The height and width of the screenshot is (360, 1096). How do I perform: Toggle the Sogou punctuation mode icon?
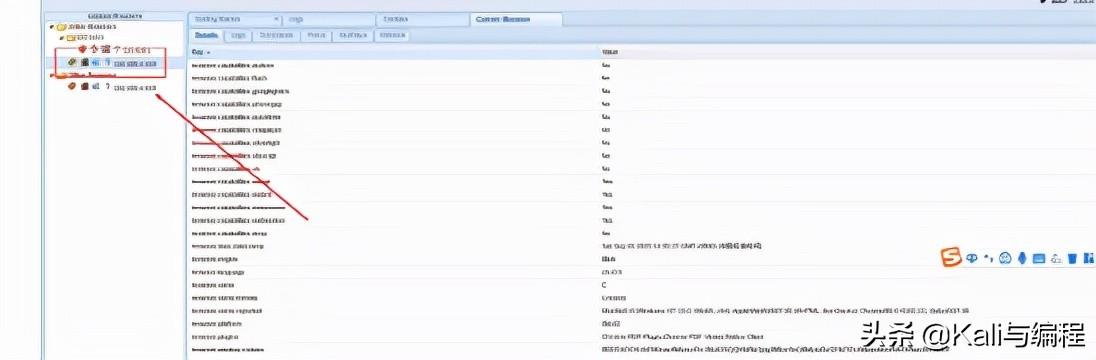tap(988, 258)
